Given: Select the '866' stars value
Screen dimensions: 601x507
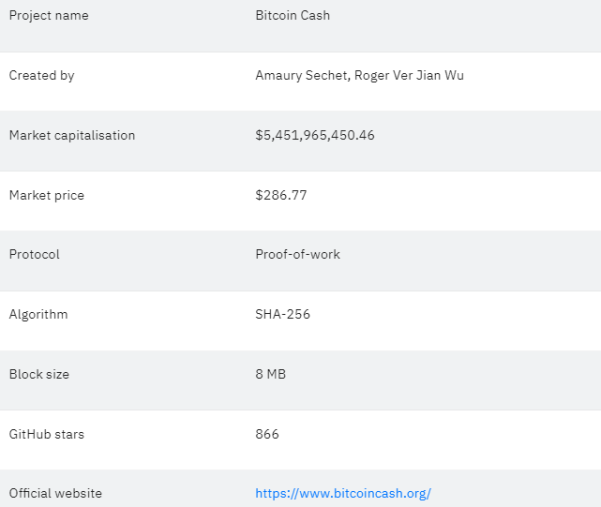Looking at the screenshot, I should click(267, 434).
